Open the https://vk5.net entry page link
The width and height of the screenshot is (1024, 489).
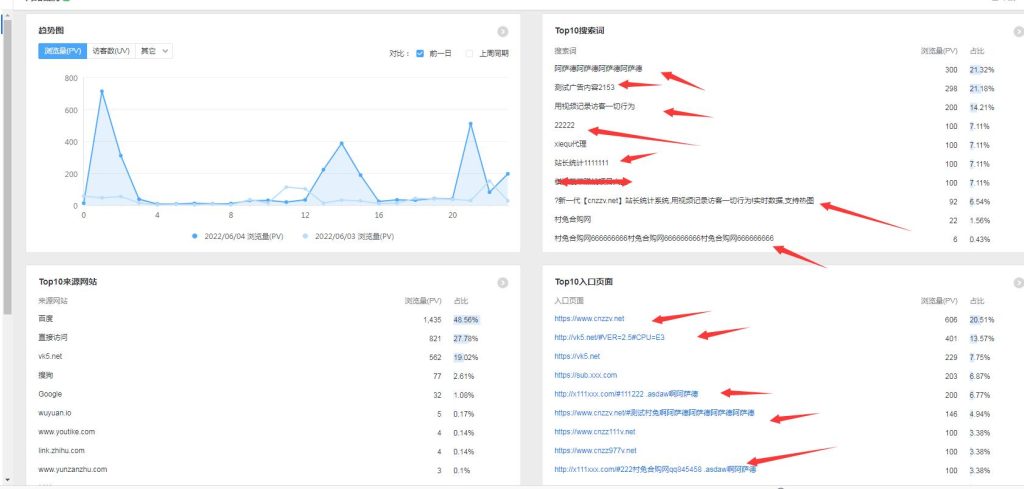click(577, 356)
